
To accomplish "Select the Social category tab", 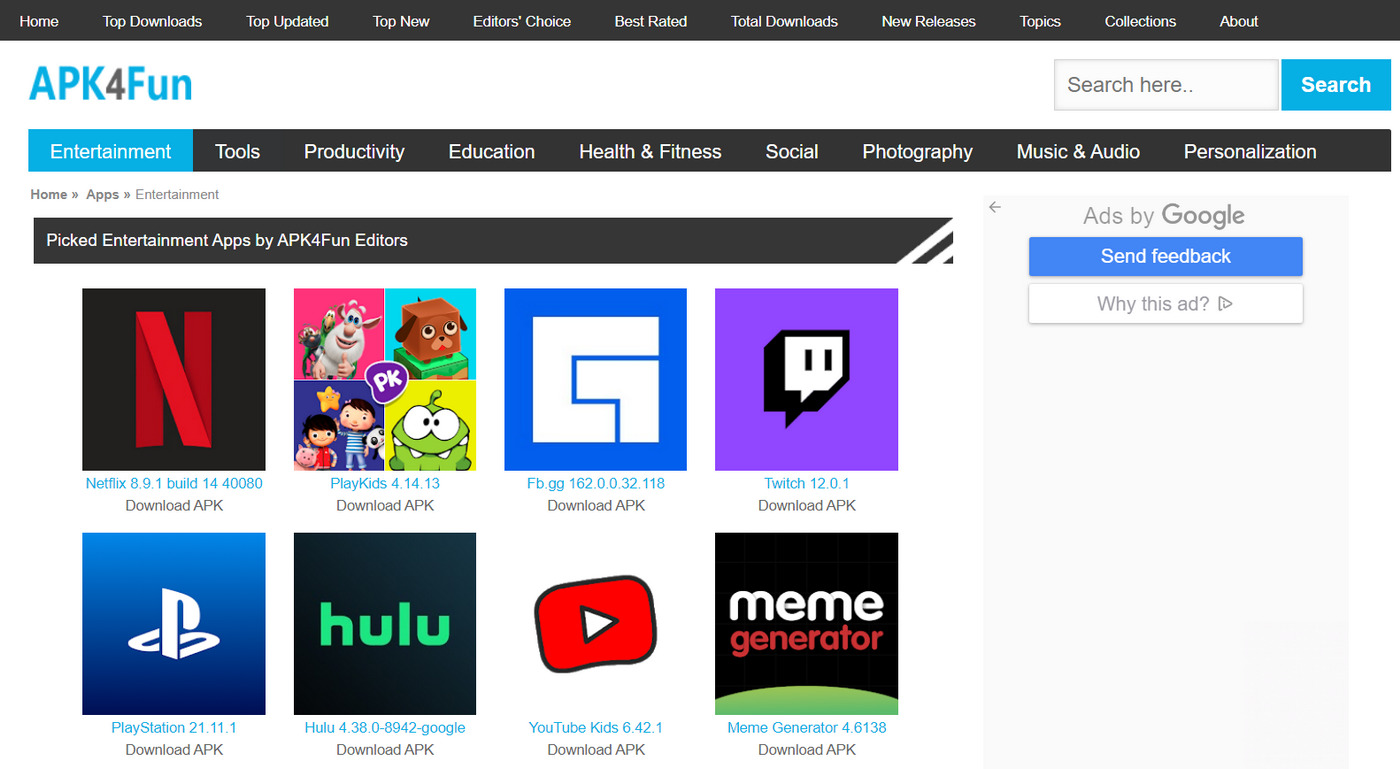I will pyautogui.click(x=792, y=151).
